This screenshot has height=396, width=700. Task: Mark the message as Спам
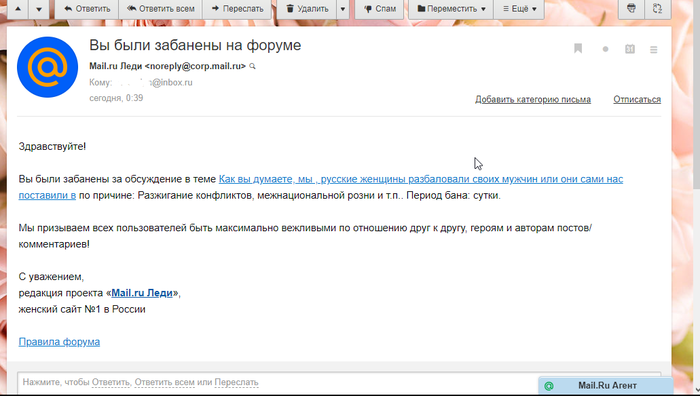(379, 9)
